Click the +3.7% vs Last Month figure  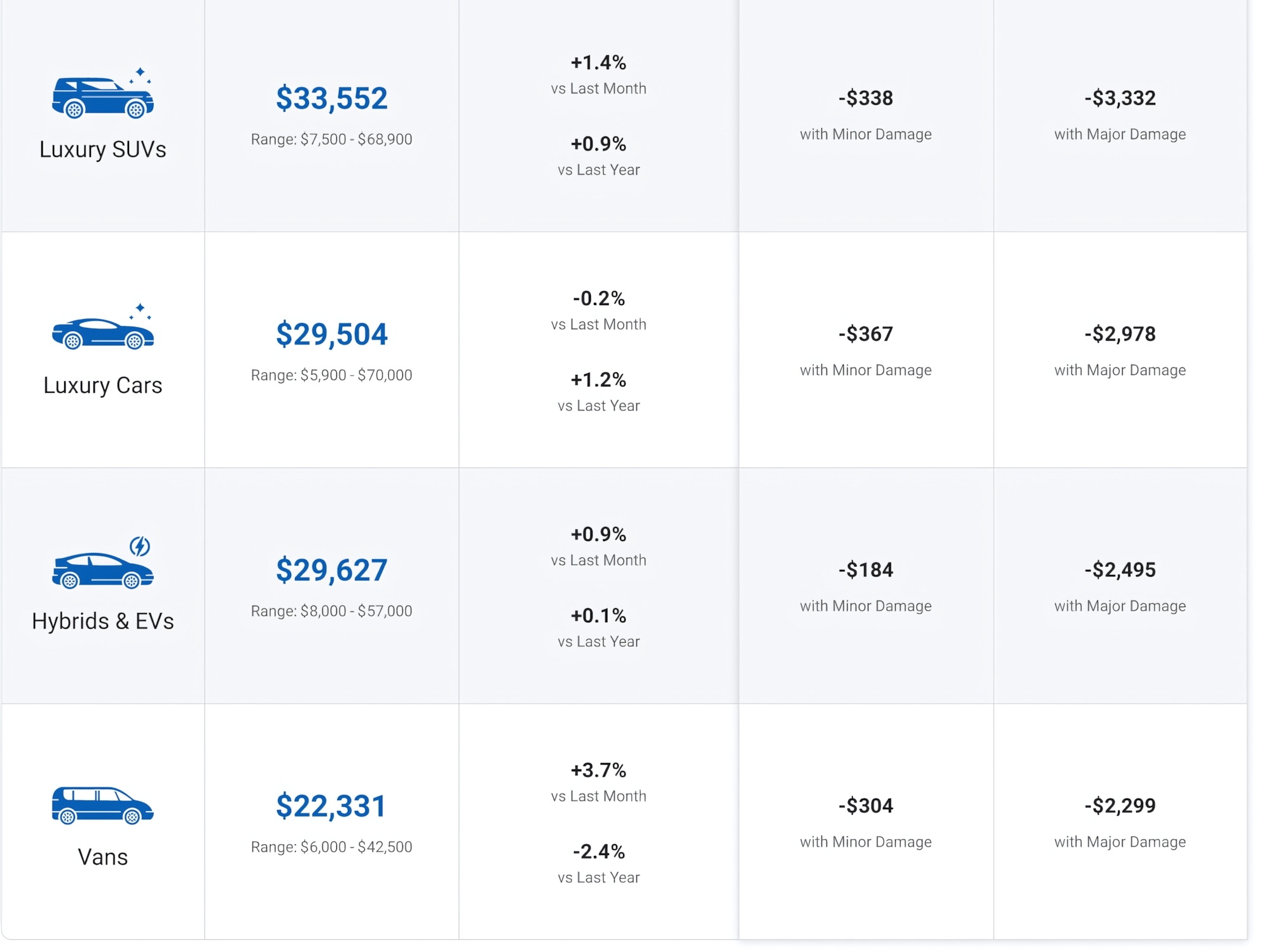click(x=598, y=770)
